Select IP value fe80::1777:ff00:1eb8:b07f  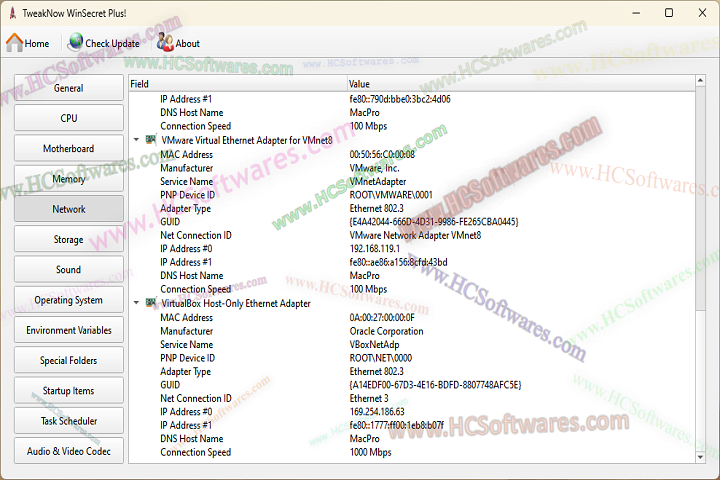(x=396, y=425)
